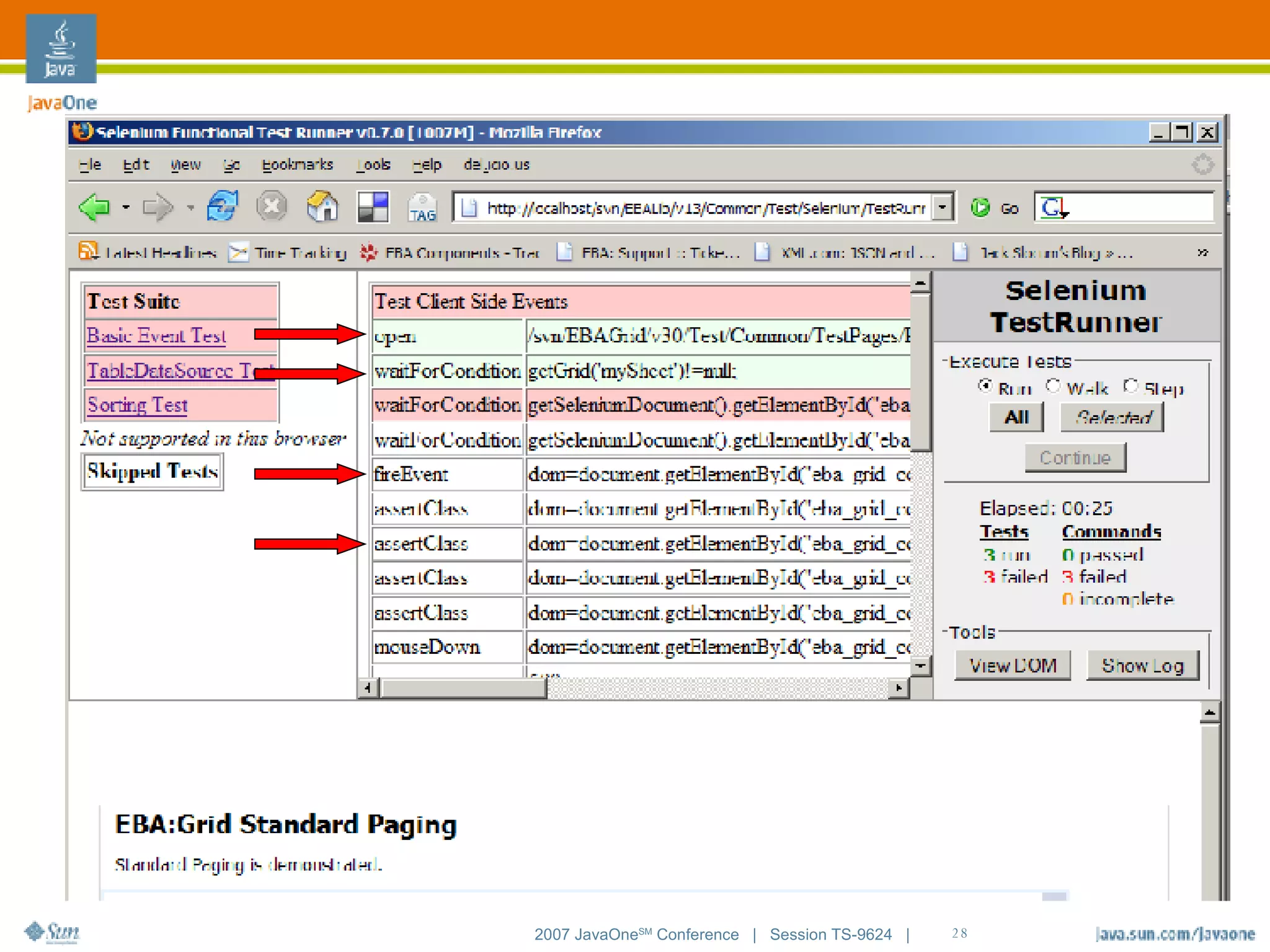Open the TableDataSource Test link
1270x952 pixels.
point(180,370)
